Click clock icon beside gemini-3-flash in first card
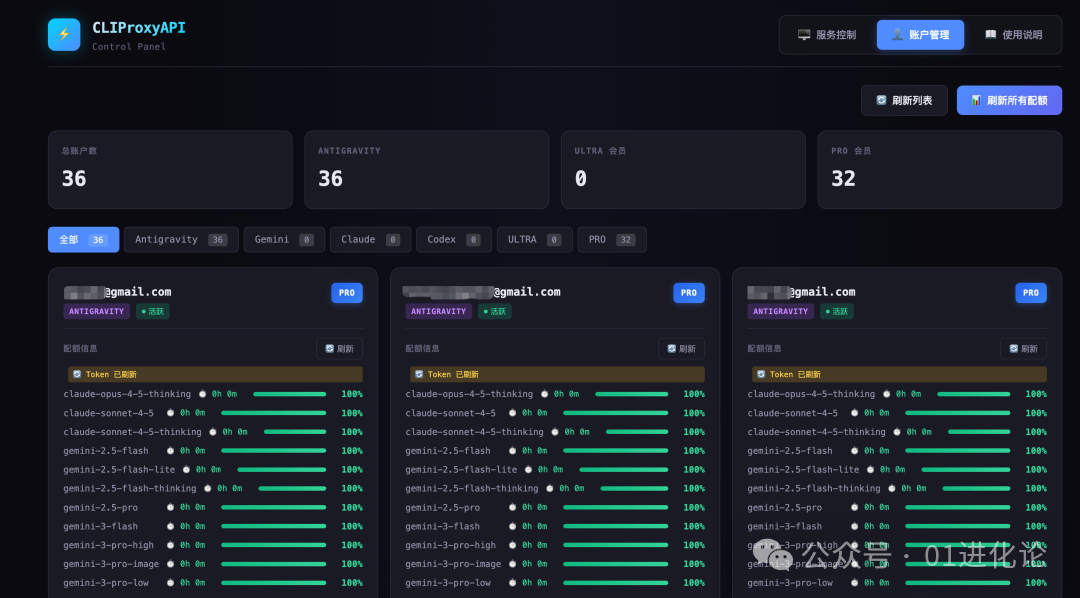Screen dimensions: 1080x598 (171, 526)
